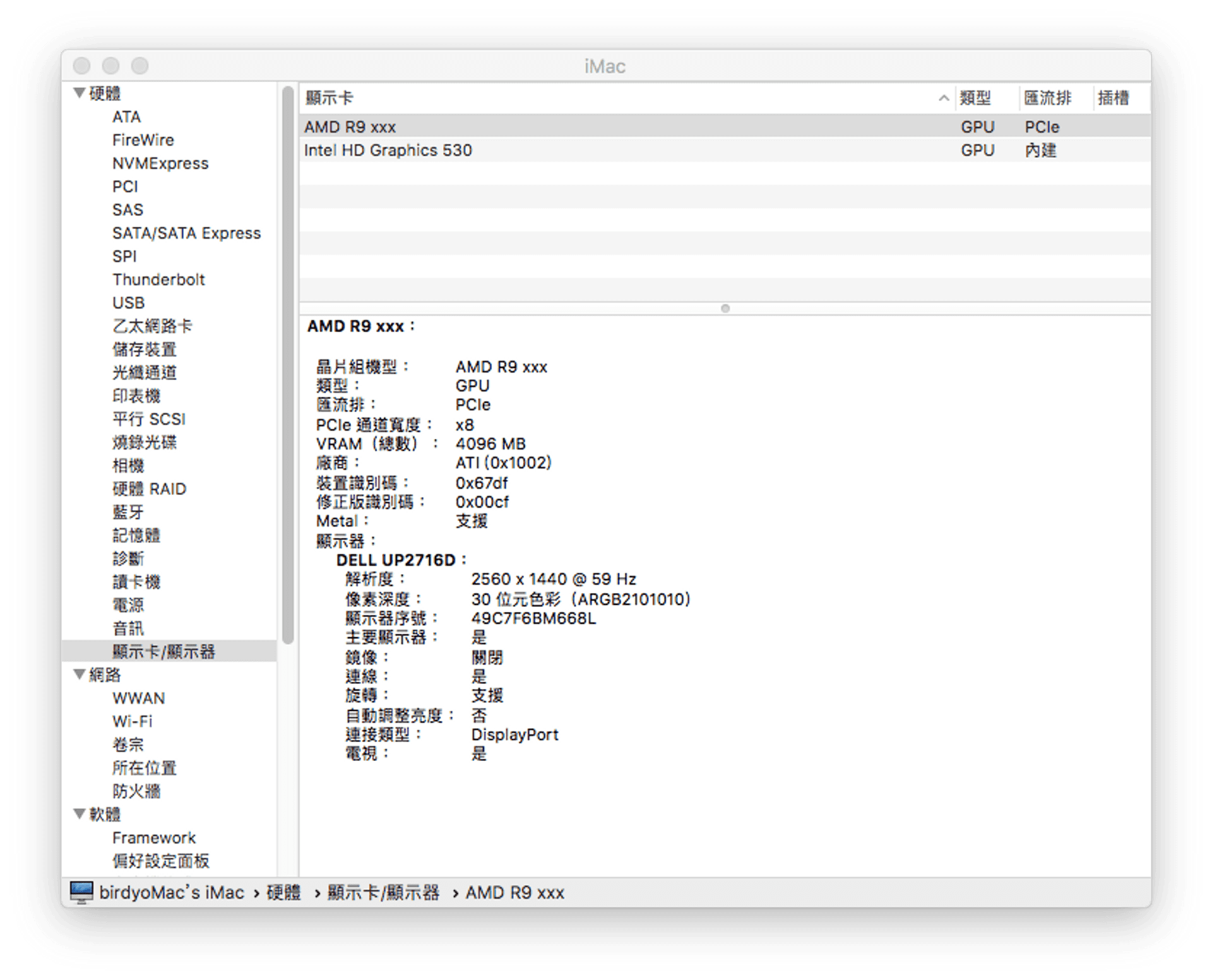Select 電源 in the sidebar
The image size is (1212, 980).
(x=127, y=605)
